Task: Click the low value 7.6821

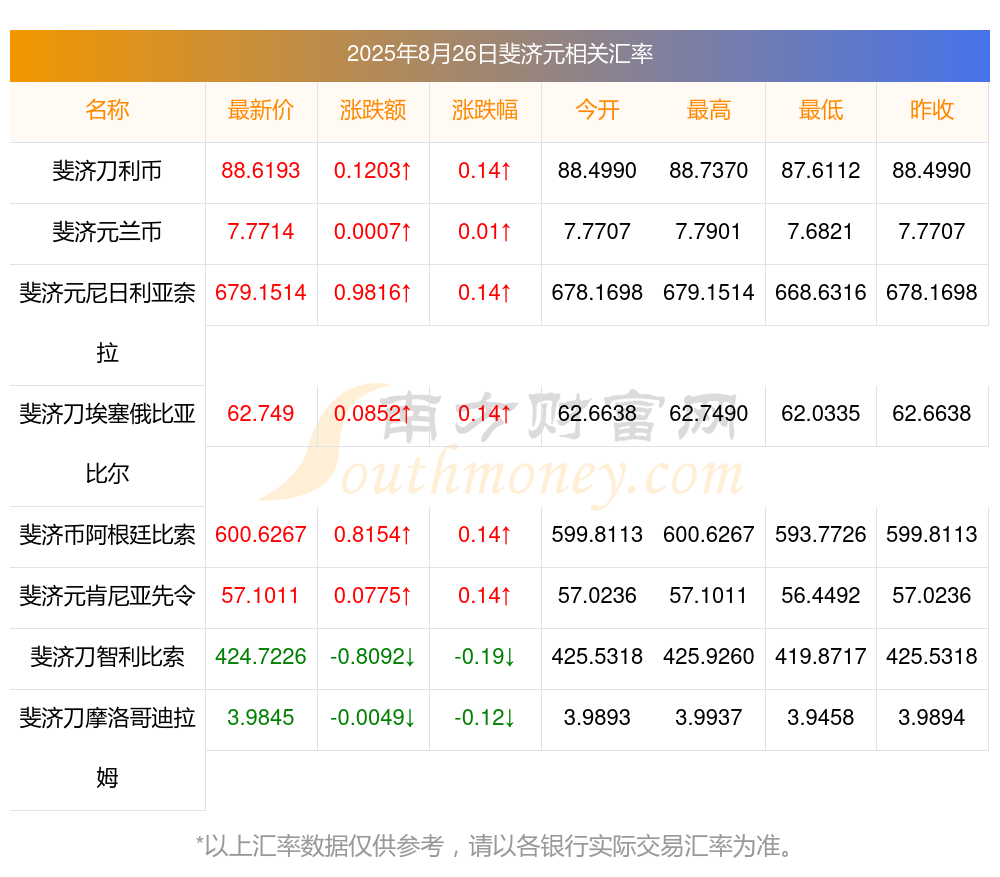Action: (x=821, y=232)
